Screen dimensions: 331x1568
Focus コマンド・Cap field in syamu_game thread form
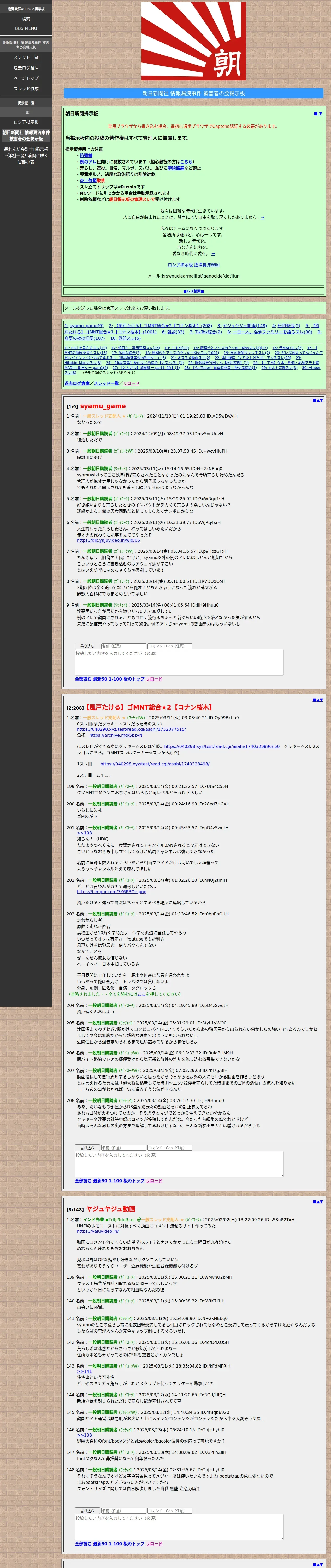[x=170, y=646]
